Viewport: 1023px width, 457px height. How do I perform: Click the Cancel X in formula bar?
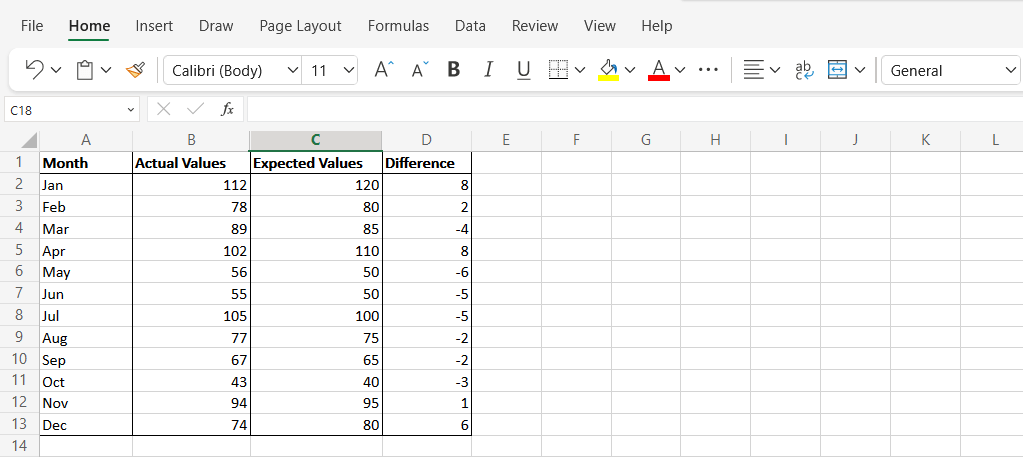click(x=164, y=110)
